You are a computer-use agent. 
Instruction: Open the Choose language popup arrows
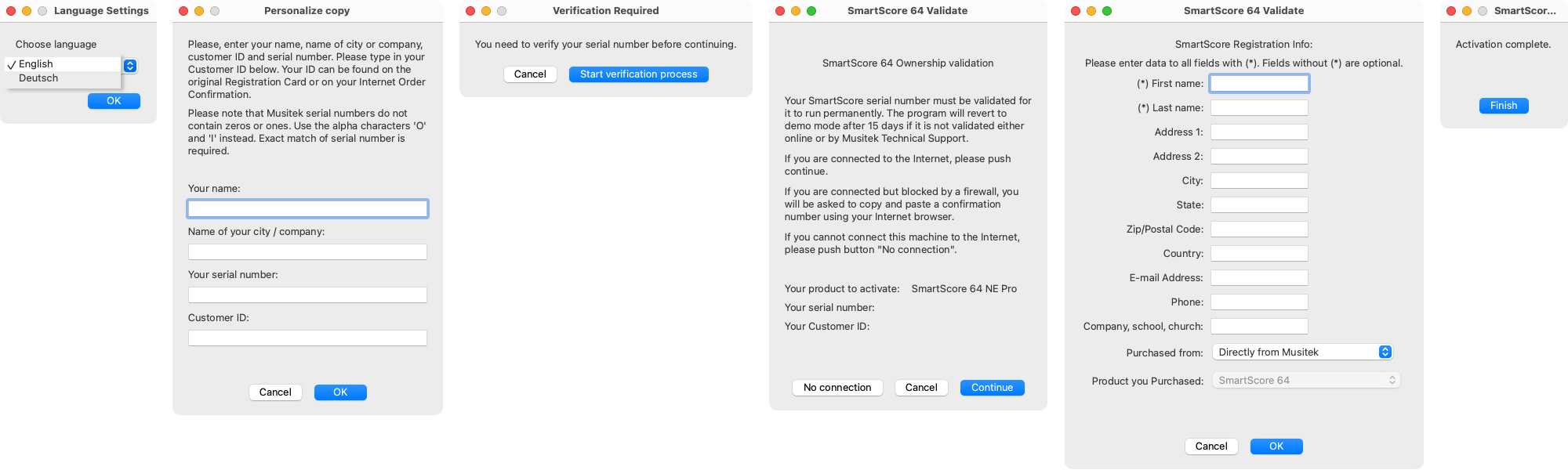[x=130, y=67]
